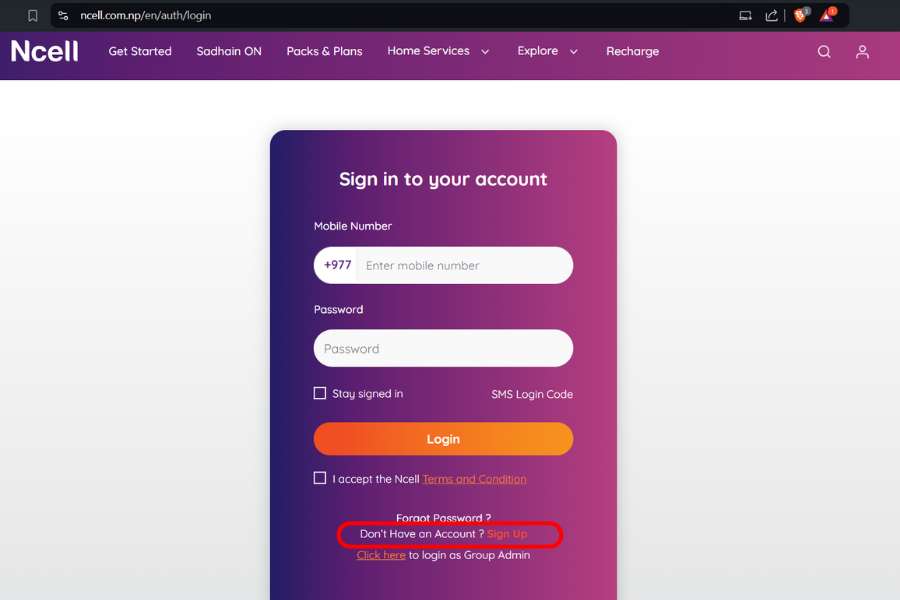Tick the accept Ncell Terms checkbox
The image size is (900, 600).
pos(320,478)
